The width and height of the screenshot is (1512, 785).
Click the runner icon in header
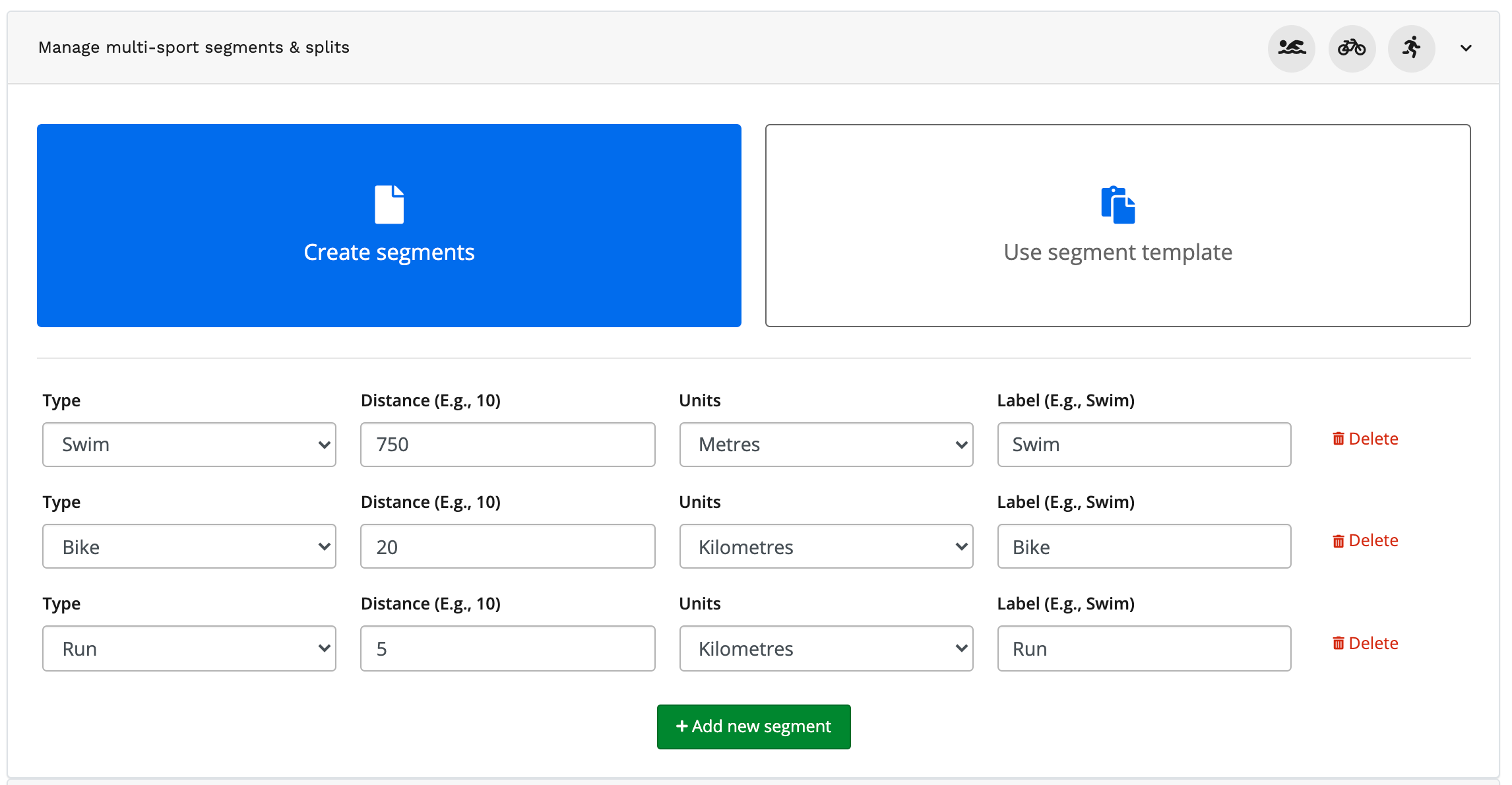point(1411,48)
